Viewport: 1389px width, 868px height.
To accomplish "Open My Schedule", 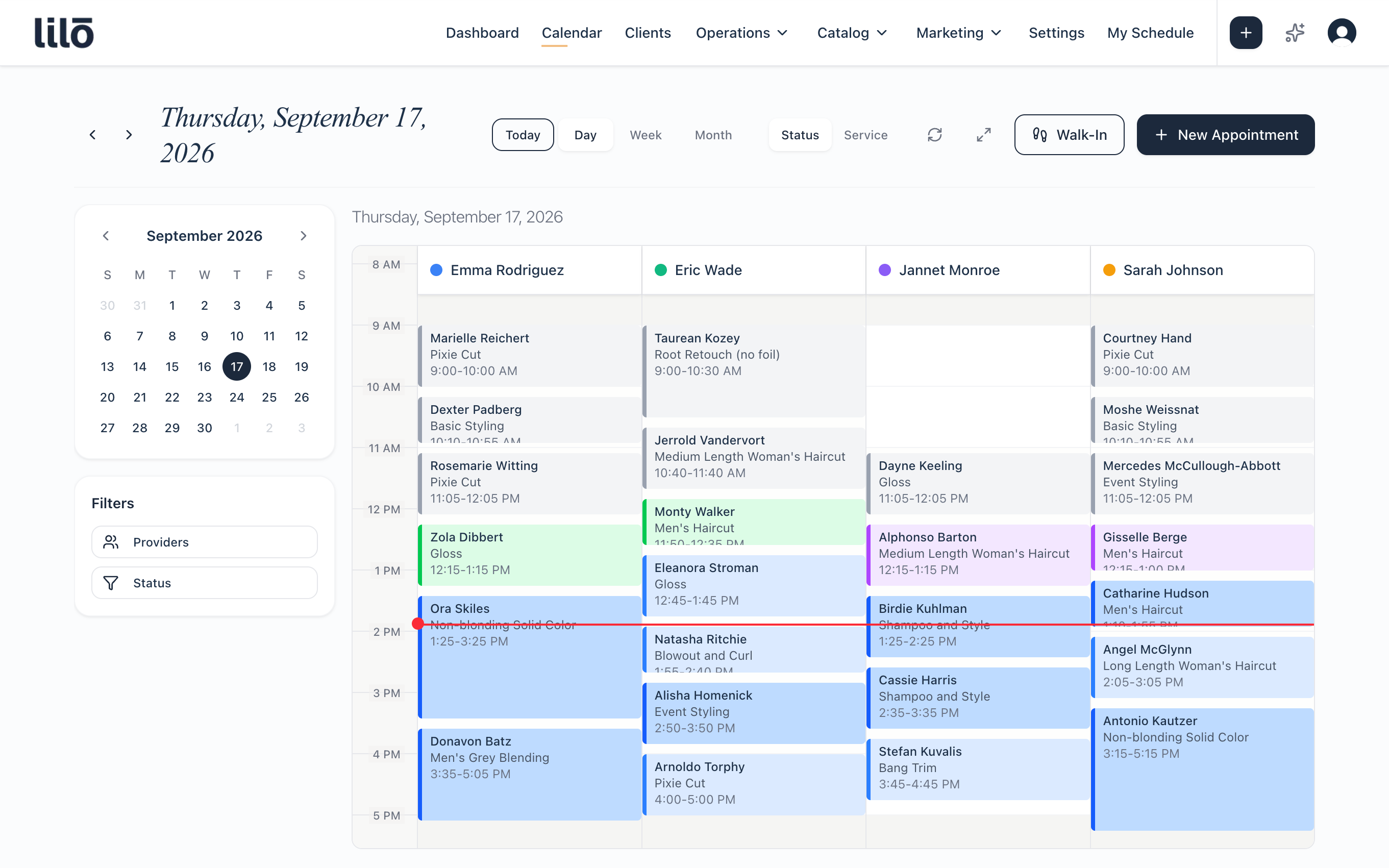I will [x=1150, y=33].
